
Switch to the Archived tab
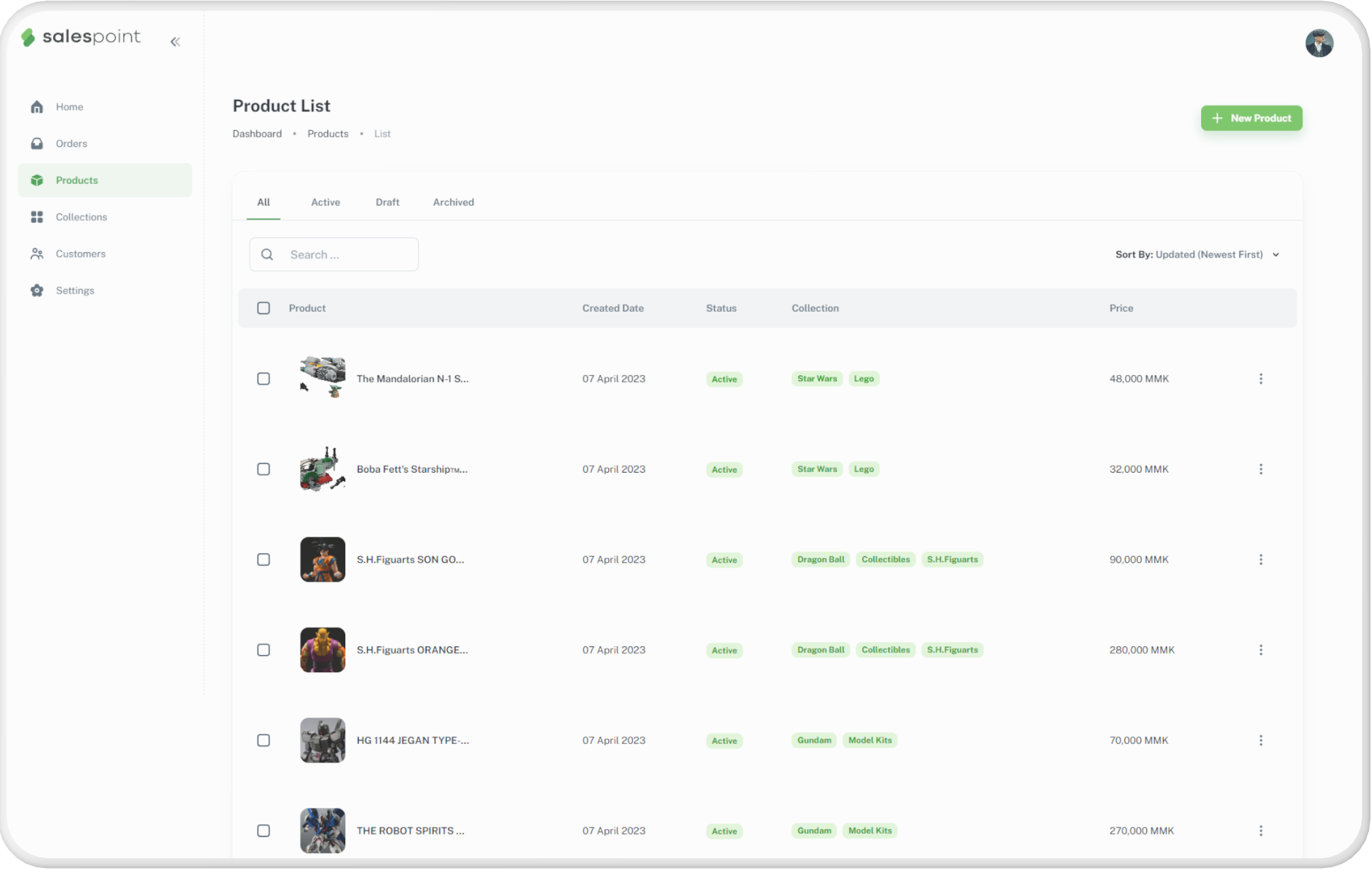tap(453, 202)
